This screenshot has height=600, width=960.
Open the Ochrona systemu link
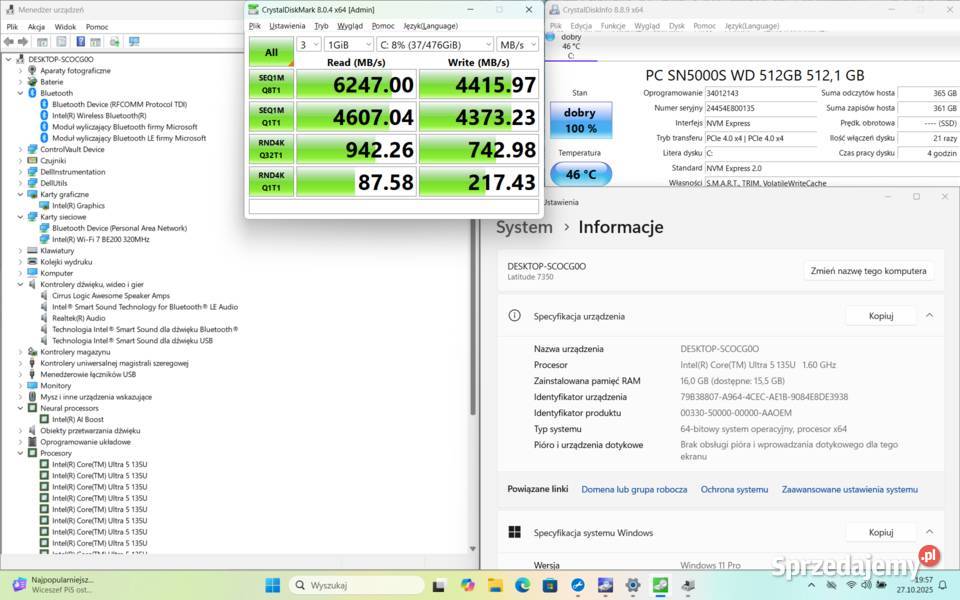pyautogui.click(x=734, y=489)
